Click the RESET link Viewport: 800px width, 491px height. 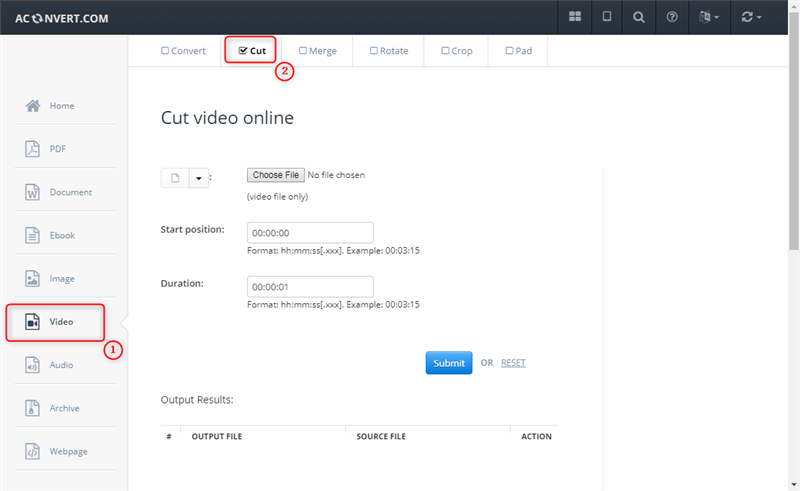pyautogui.click(x=513, y=363)
